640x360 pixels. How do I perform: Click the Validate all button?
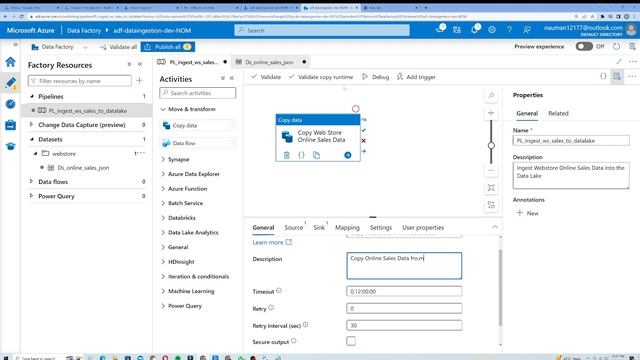pyautogui.click(x=118, y=47)
